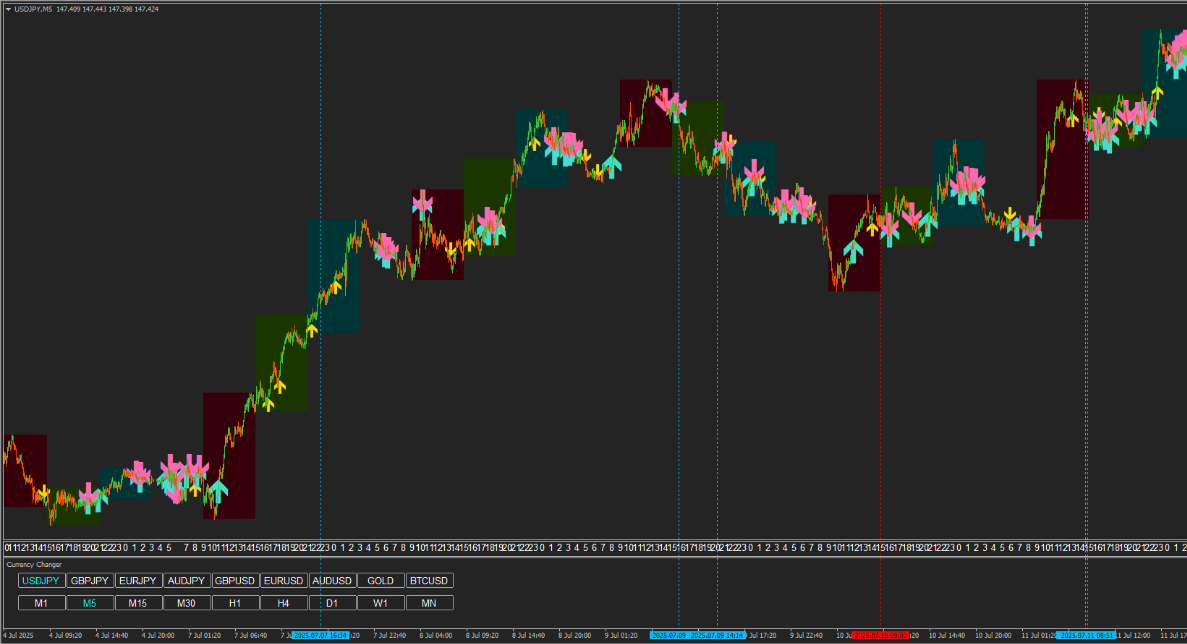Click the 8 Jul 04:00 axis label
The height and width of the screenshot is (644, 1187).
click(435, 636)
